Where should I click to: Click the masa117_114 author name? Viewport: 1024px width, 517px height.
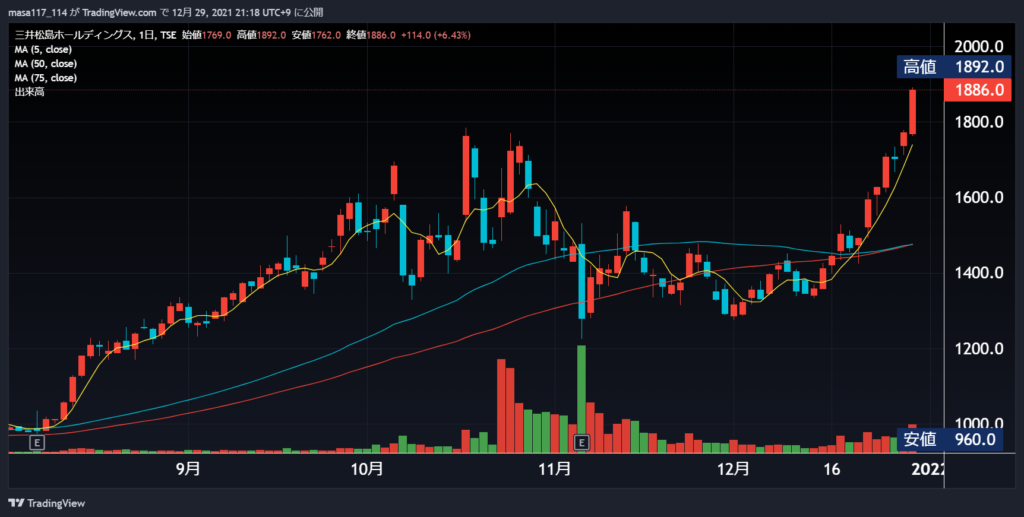coord(37,12)
